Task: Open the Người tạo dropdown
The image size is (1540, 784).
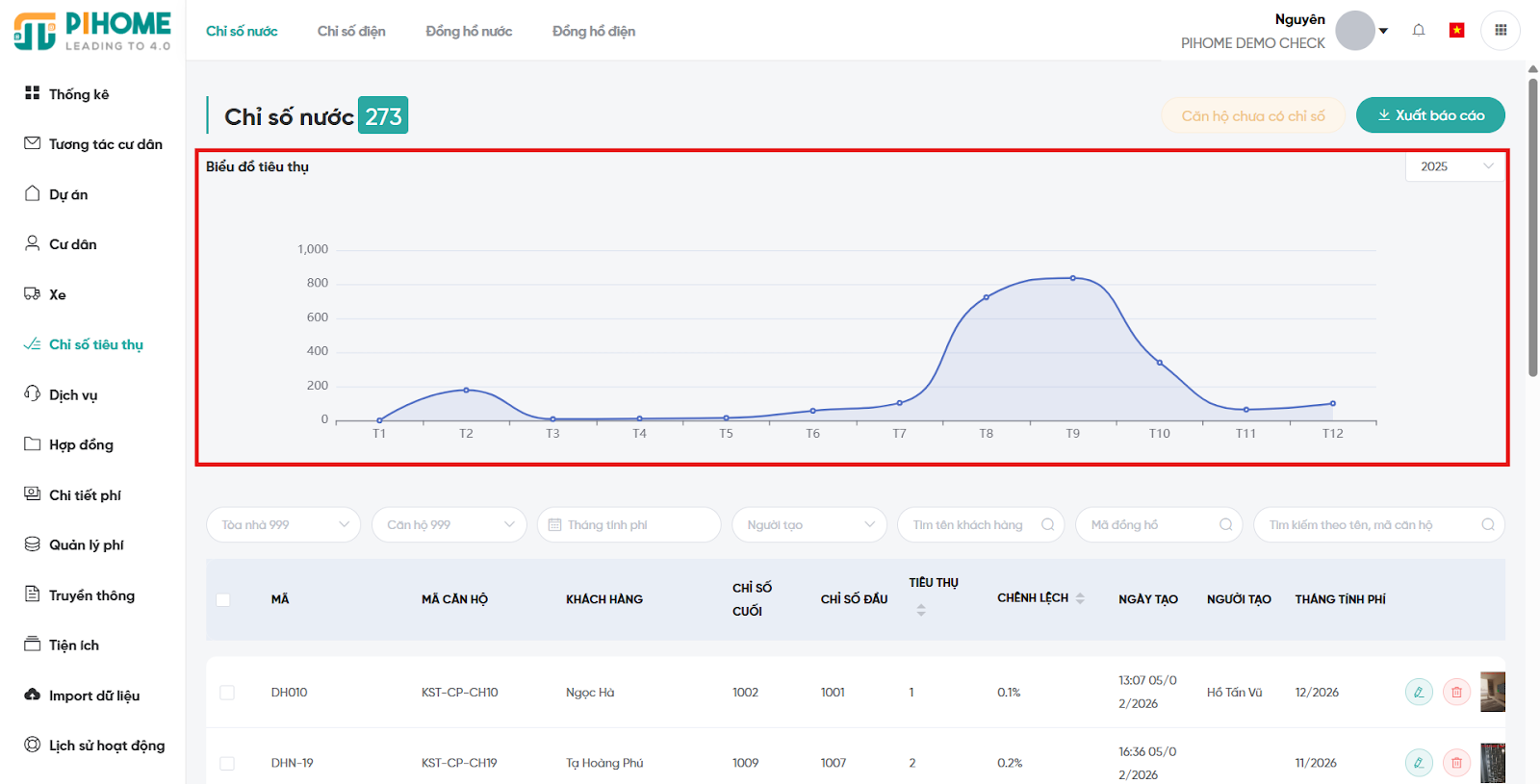Action: point(808,524)
